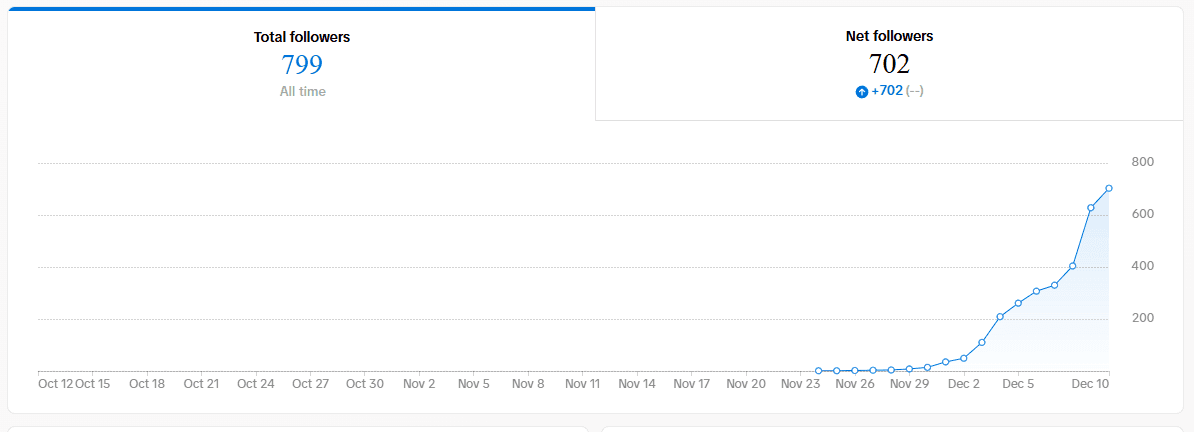Click the data point at 200 gridline
Viewport: 1194px width, 432px height.
[x=1000, y=317]
